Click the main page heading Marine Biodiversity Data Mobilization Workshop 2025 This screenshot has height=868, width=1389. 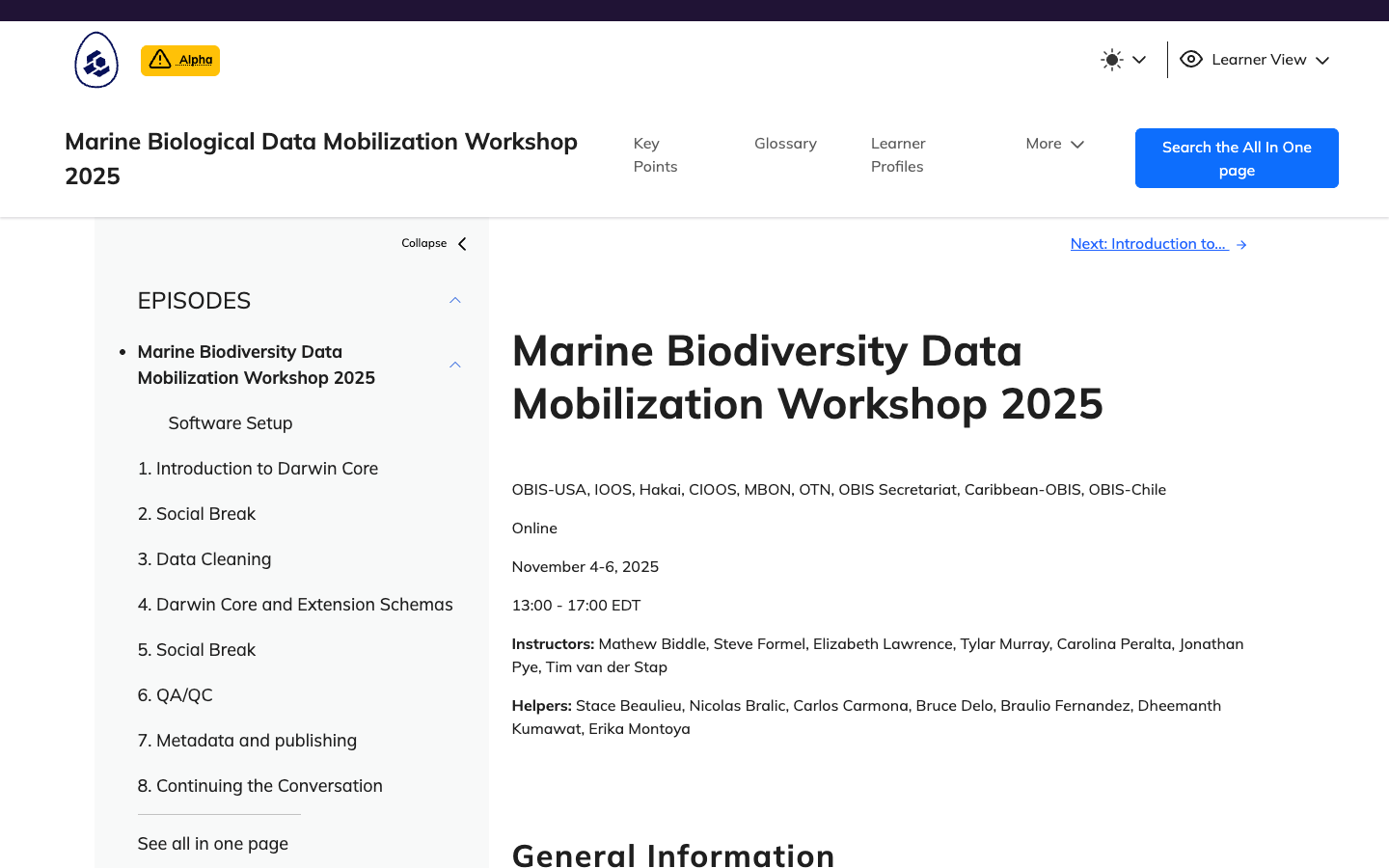pos(807,377)
